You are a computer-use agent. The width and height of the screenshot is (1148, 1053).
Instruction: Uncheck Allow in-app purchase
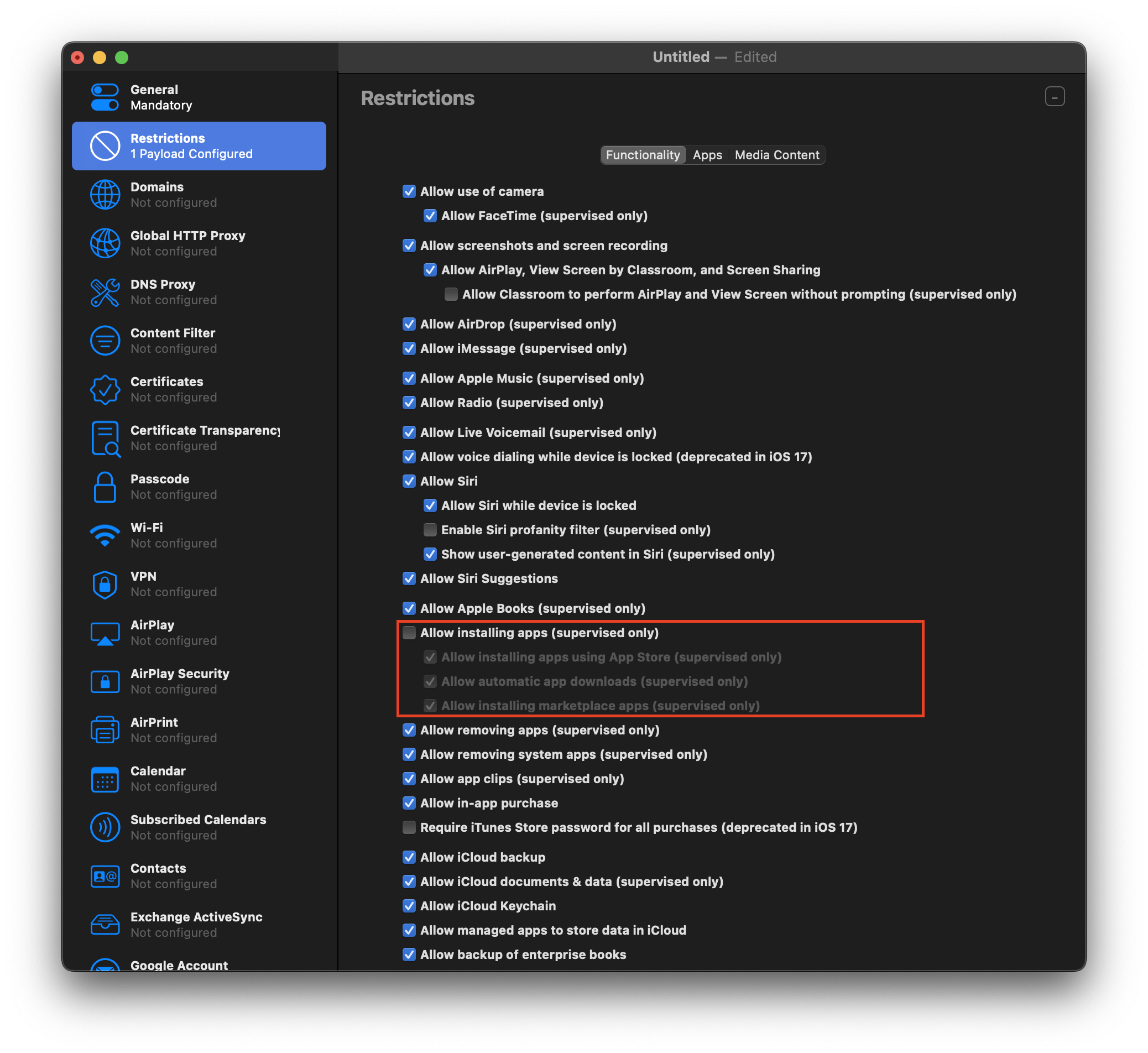point(409,803)
